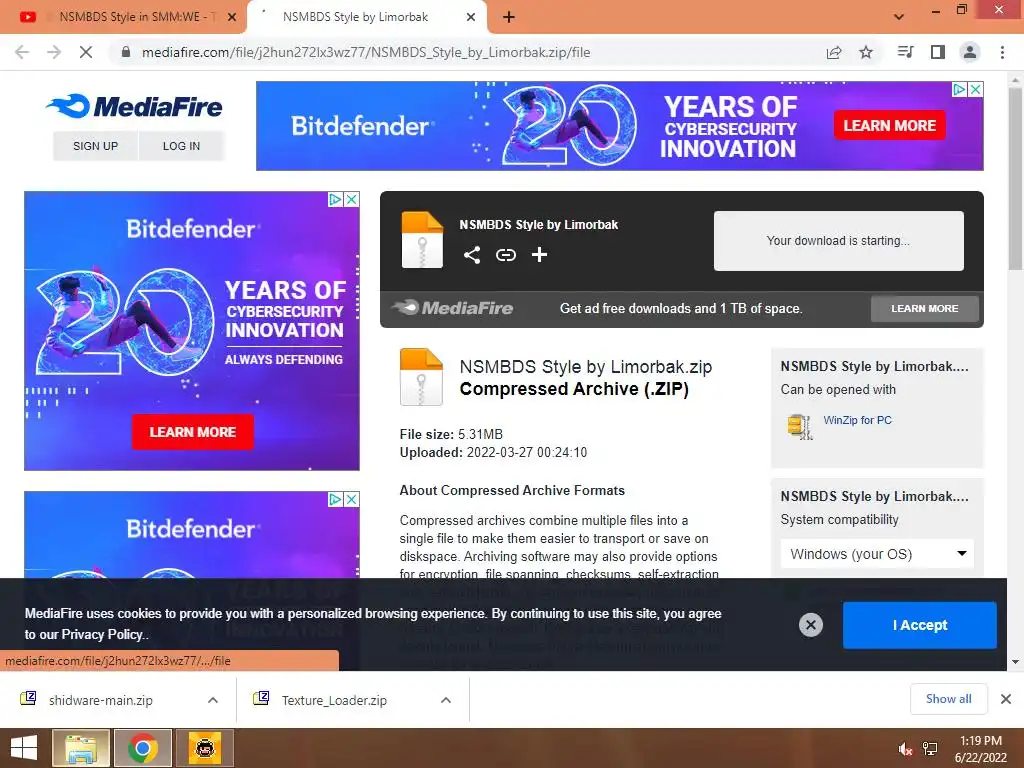
Task: Expand options for shidware-main.zip download
Action: [x=213, y=700]
